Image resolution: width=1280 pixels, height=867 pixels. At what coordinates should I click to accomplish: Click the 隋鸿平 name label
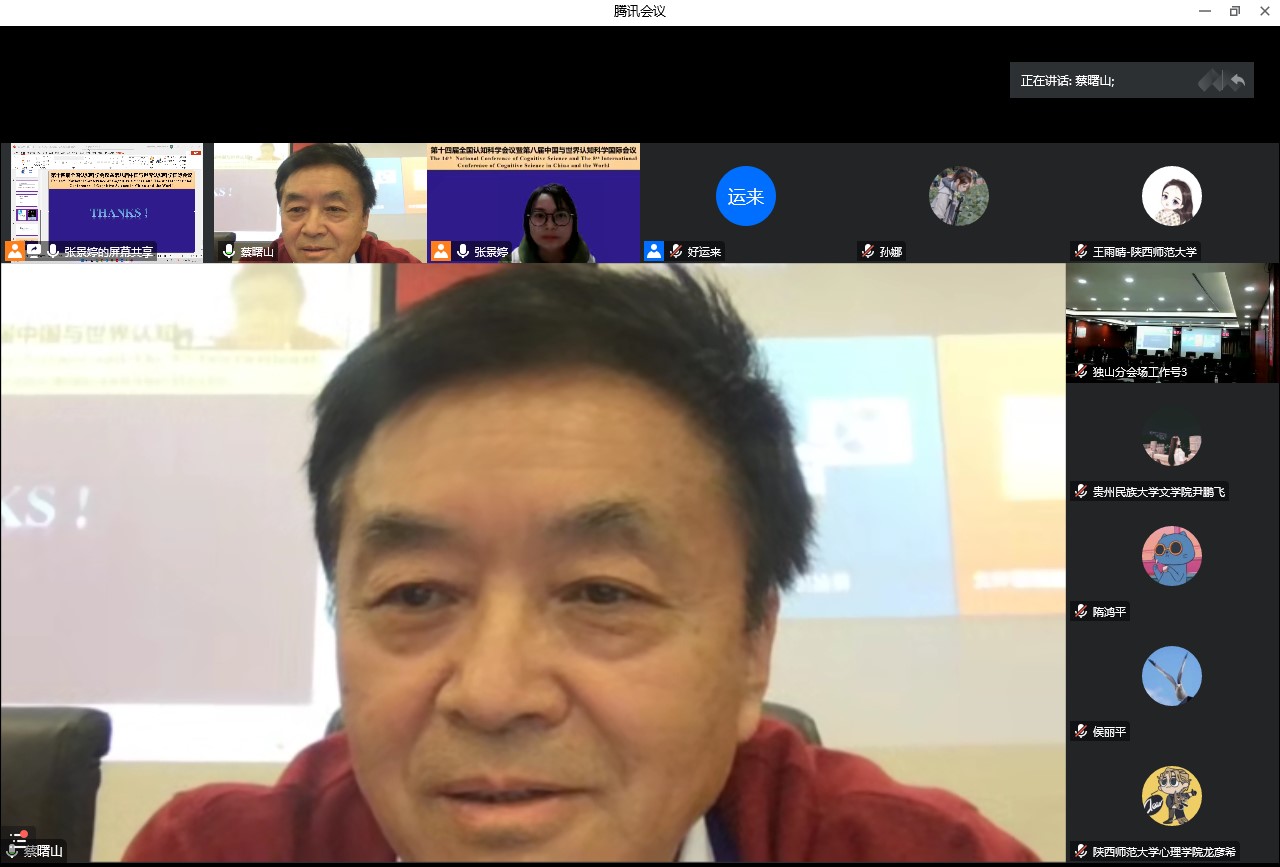point(1109,612)
